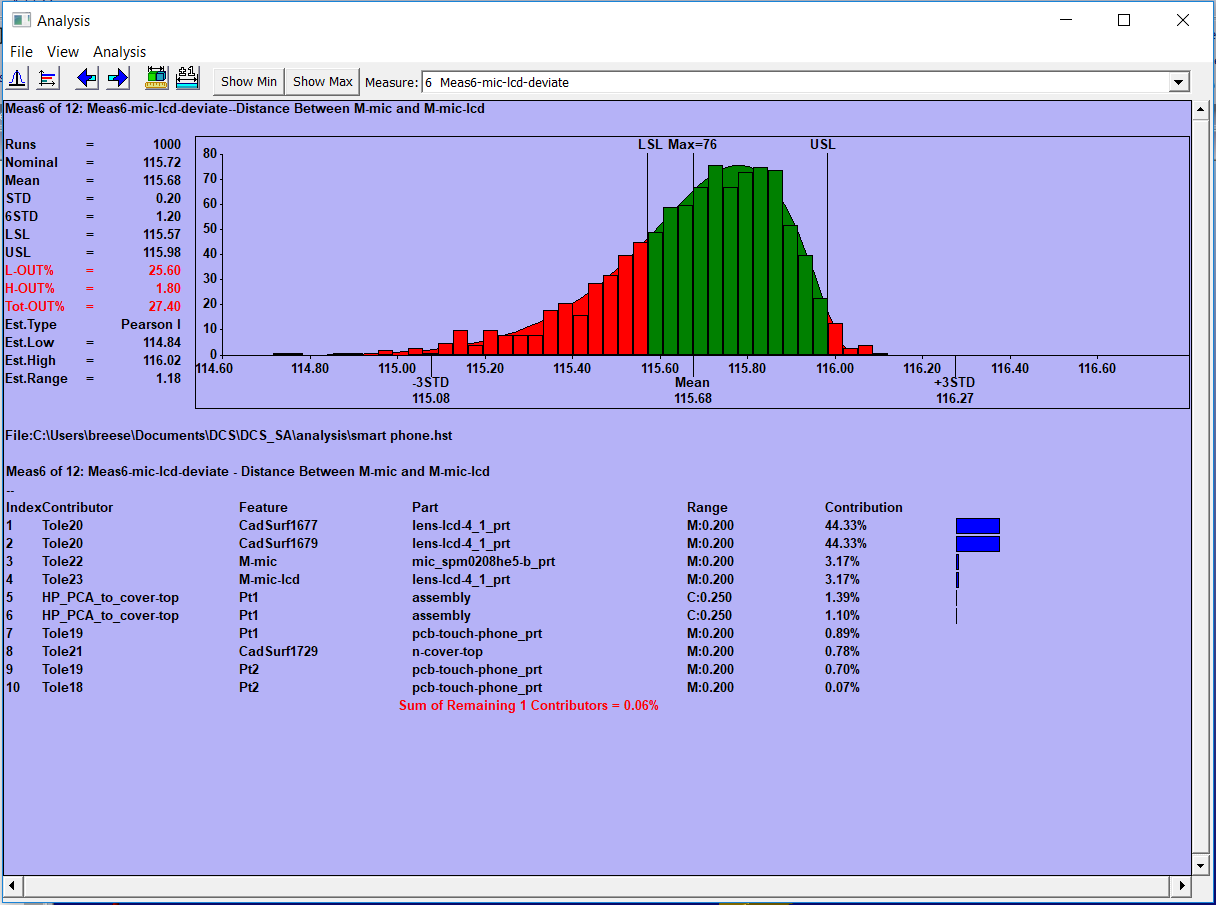Viewport: 1216px width, 905px height.
Task: Open the File menu
Action: coord(20,51)
